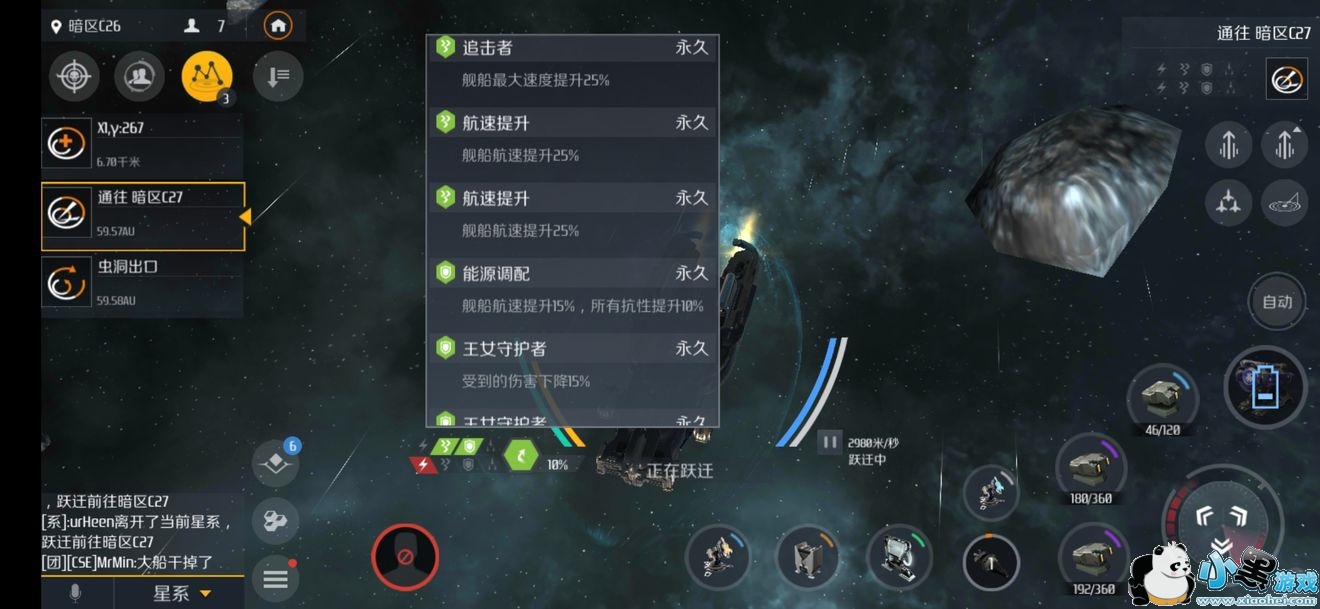Toggle the microphone voice chat
Image resolution: width=1320 pixels, height=609 pixels.
point(75,593)
